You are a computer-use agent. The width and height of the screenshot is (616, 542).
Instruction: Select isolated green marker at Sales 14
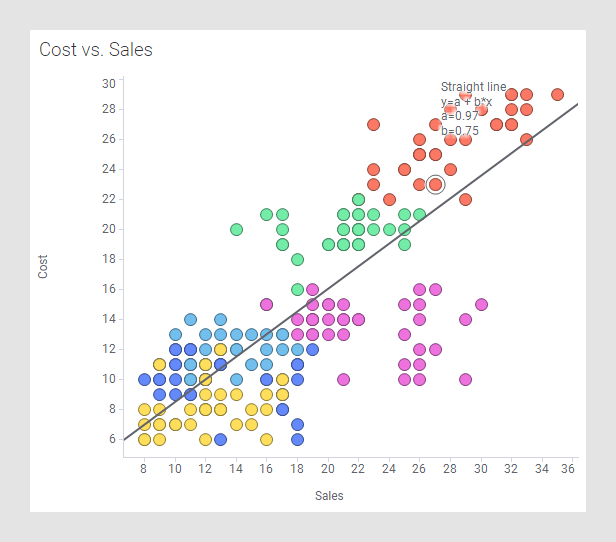(x=236, y=229)
